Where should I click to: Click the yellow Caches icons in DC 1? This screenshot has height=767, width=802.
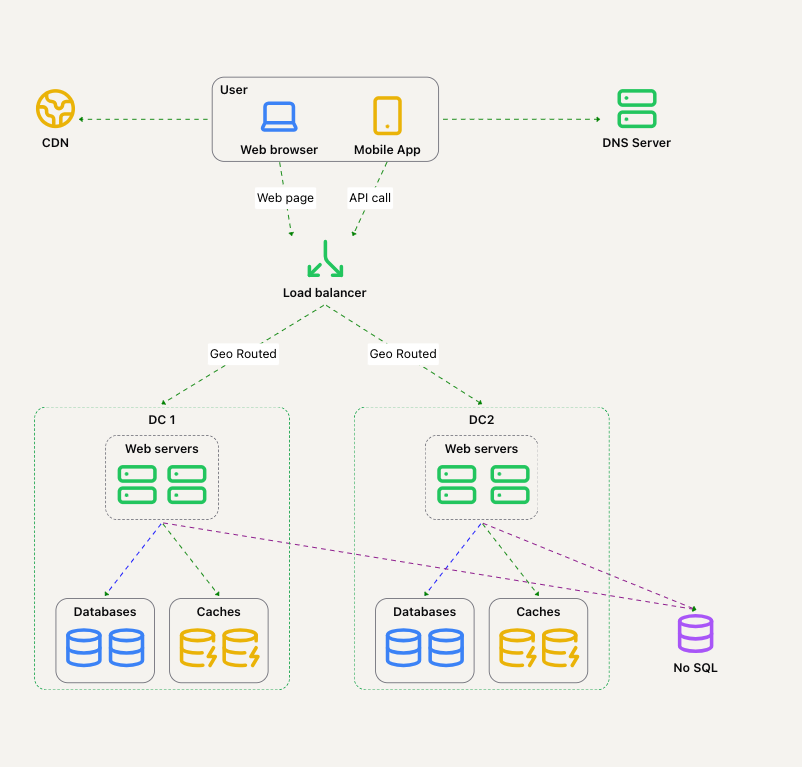(219, 648)
